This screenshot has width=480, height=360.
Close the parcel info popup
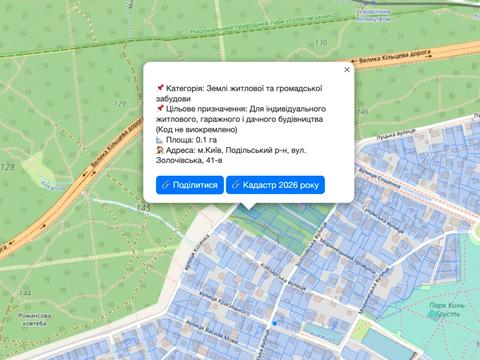[x=347, y=69]
